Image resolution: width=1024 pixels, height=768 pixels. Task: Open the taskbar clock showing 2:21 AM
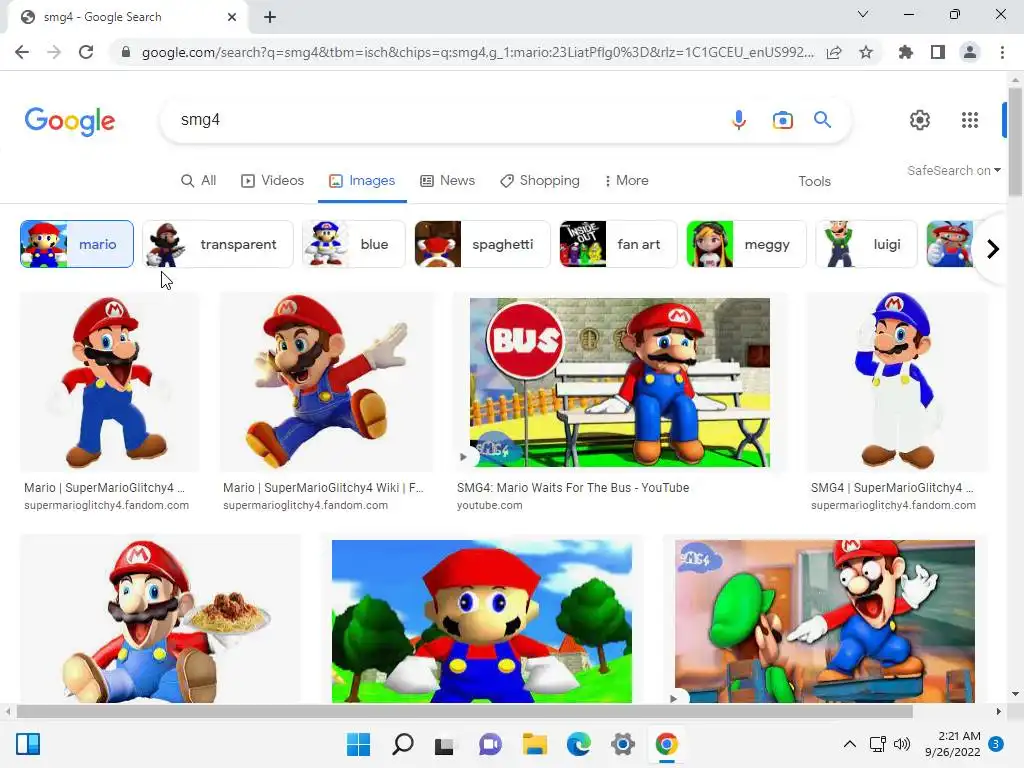953,744
